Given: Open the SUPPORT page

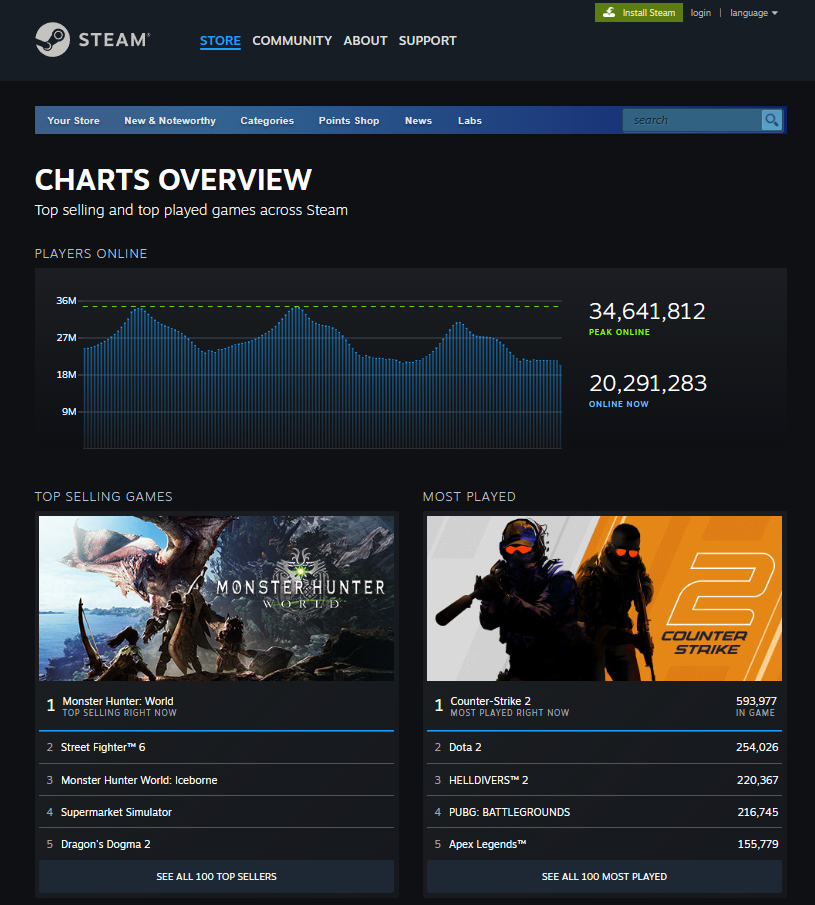Looking at the screenshot, I should coord(428,41).
